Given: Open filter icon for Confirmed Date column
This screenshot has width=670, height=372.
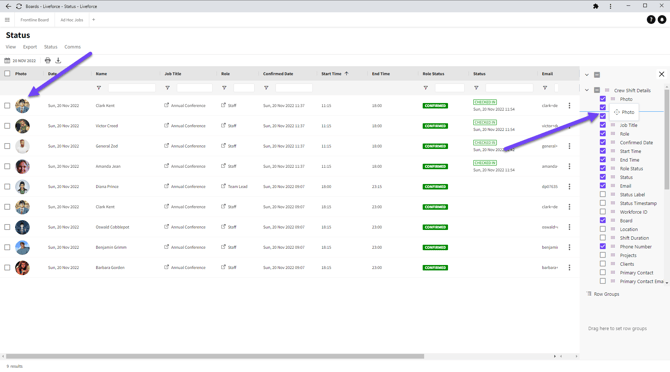Looking at the screenshot, I should pos(266,88).
